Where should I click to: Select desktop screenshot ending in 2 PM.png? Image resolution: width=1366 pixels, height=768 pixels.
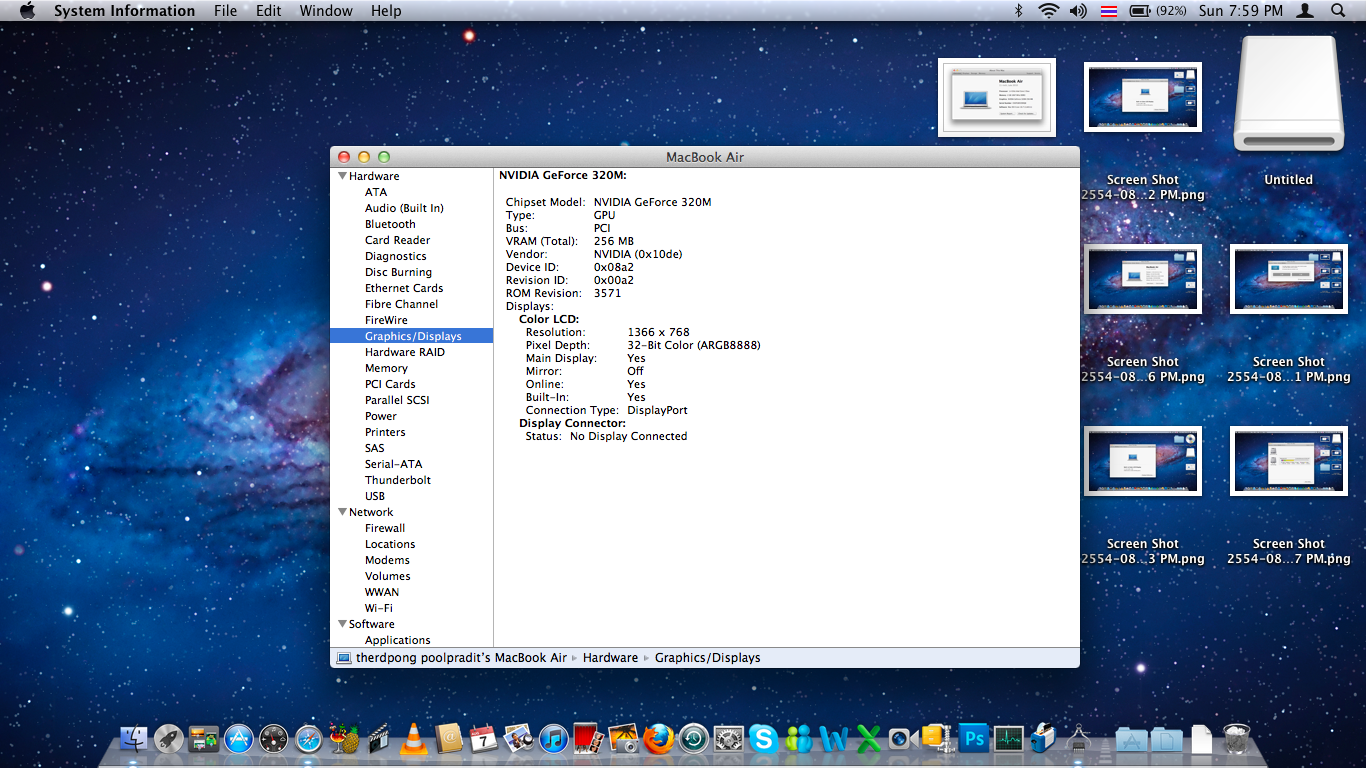click(1143, 98)
